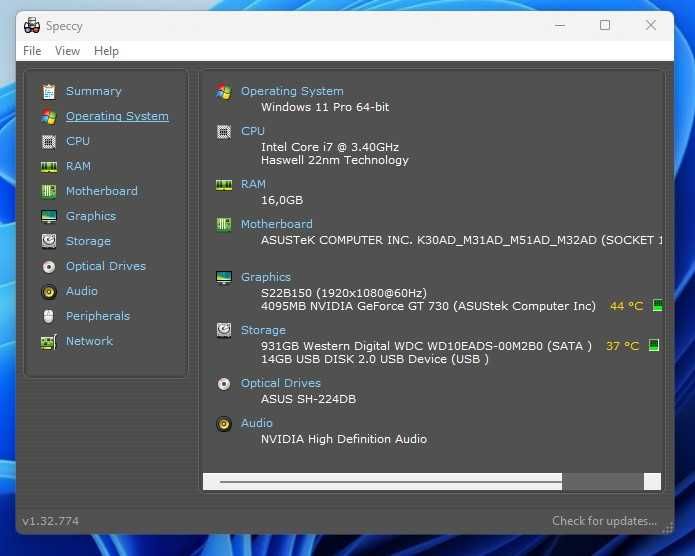Click the RAM heading link in summary
The height and width of the screenshot is (556, 695).
(x=254, y=184)
